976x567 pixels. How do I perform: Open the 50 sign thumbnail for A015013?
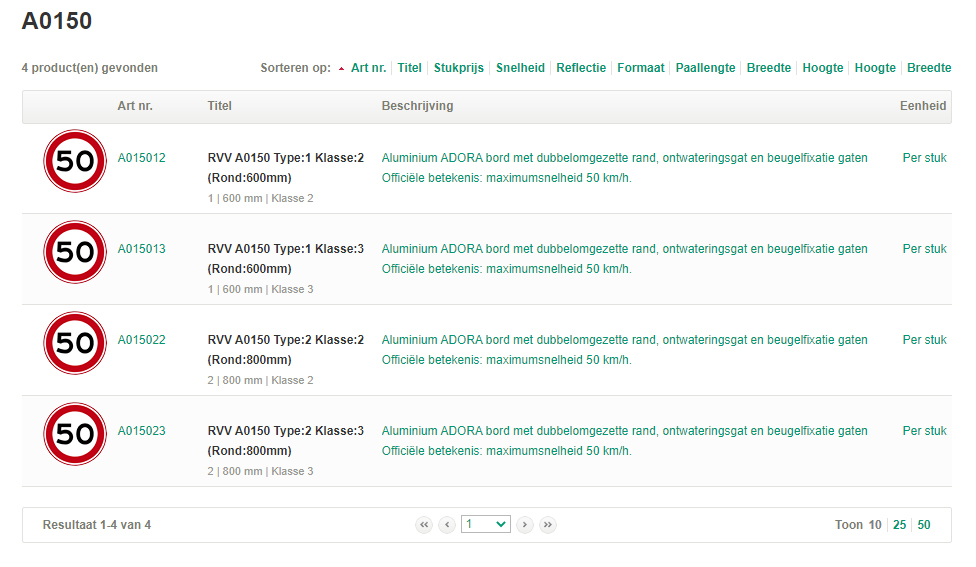tap(75, 252)
